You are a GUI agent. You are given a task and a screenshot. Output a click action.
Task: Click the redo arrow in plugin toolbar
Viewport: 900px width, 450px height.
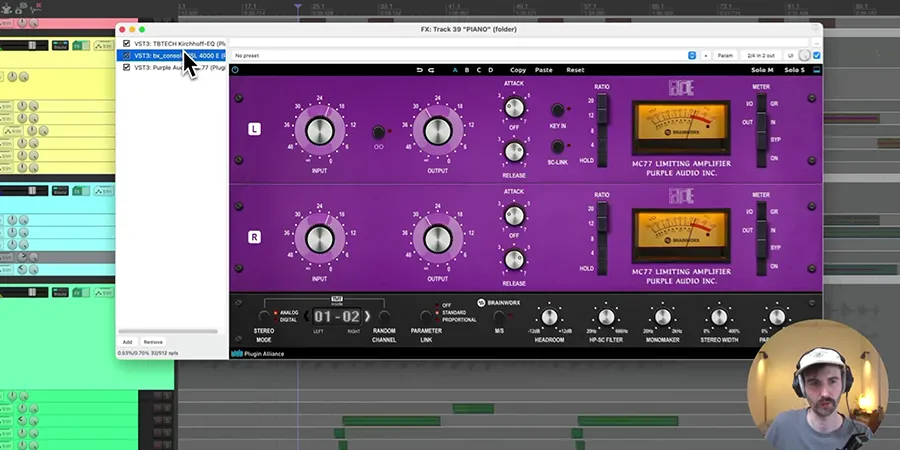(x=431, y=70)
